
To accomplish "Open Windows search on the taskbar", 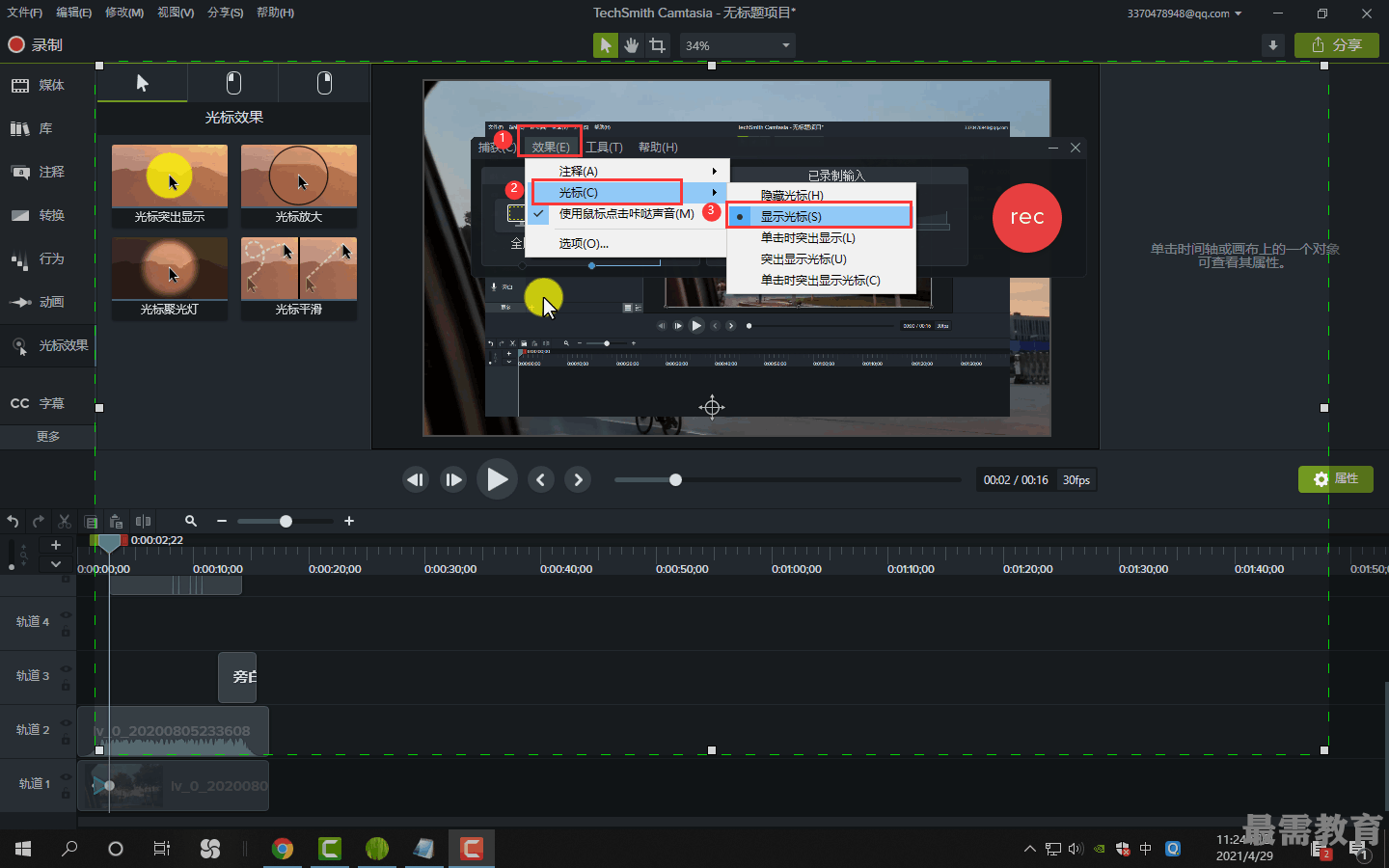I will click(69, 849).
